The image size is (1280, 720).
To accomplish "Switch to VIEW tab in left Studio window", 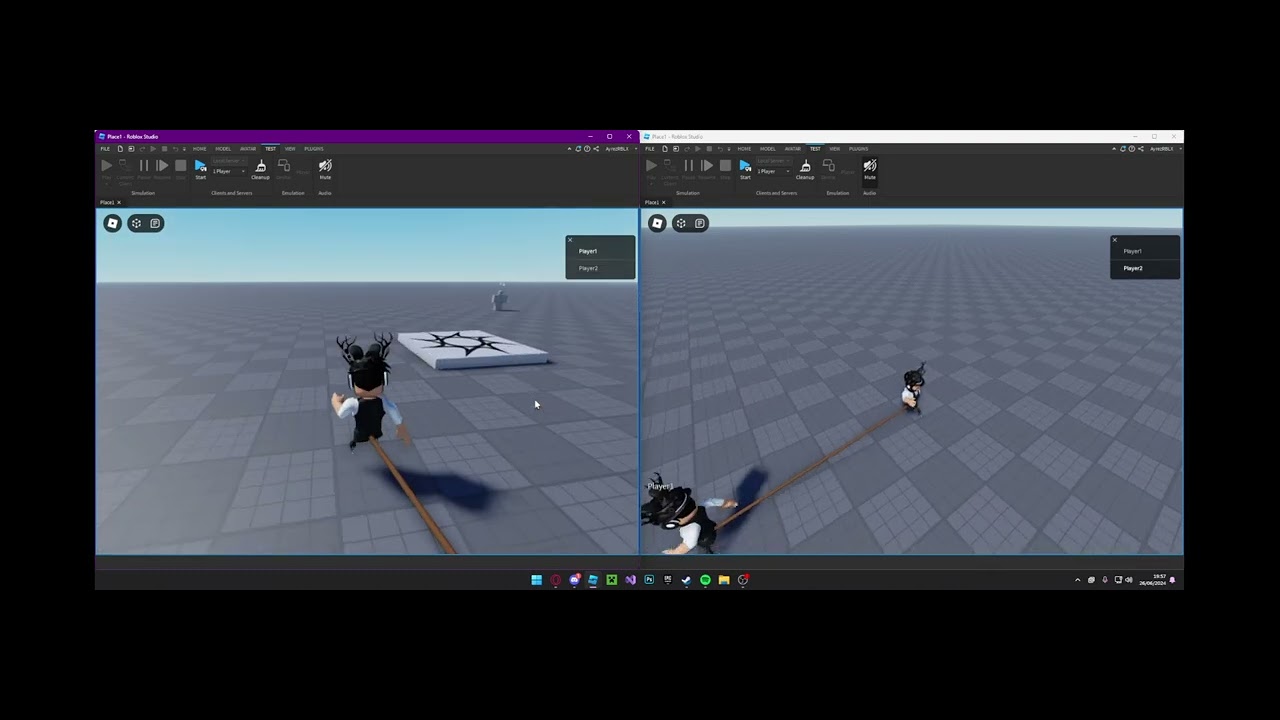I will (x=290, y=149).
